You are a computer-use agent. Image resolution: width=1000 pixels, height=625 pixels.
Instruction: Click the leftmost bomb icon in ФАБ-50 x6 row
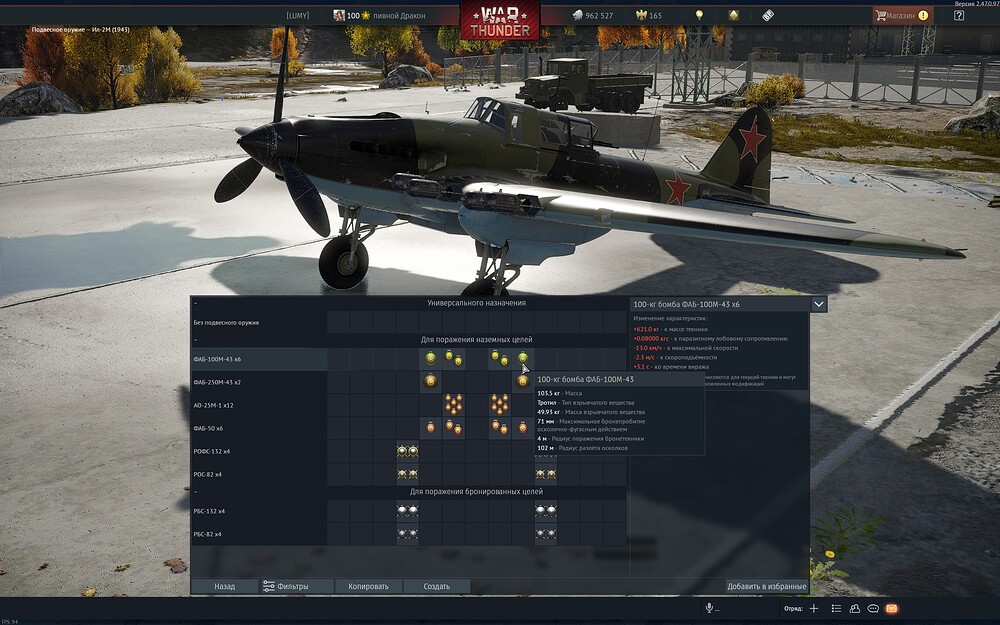click(x=430, y=427)
